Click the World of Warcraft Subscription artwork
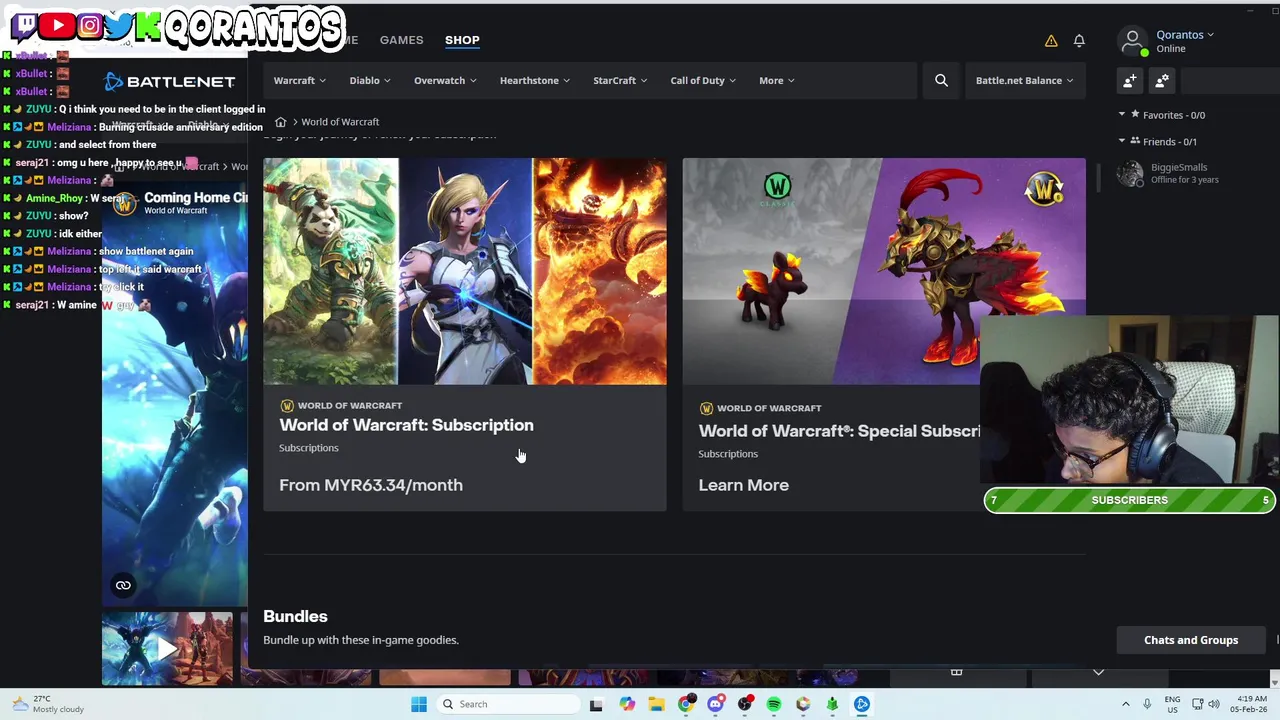The image size is (1280, 720). 465,271
